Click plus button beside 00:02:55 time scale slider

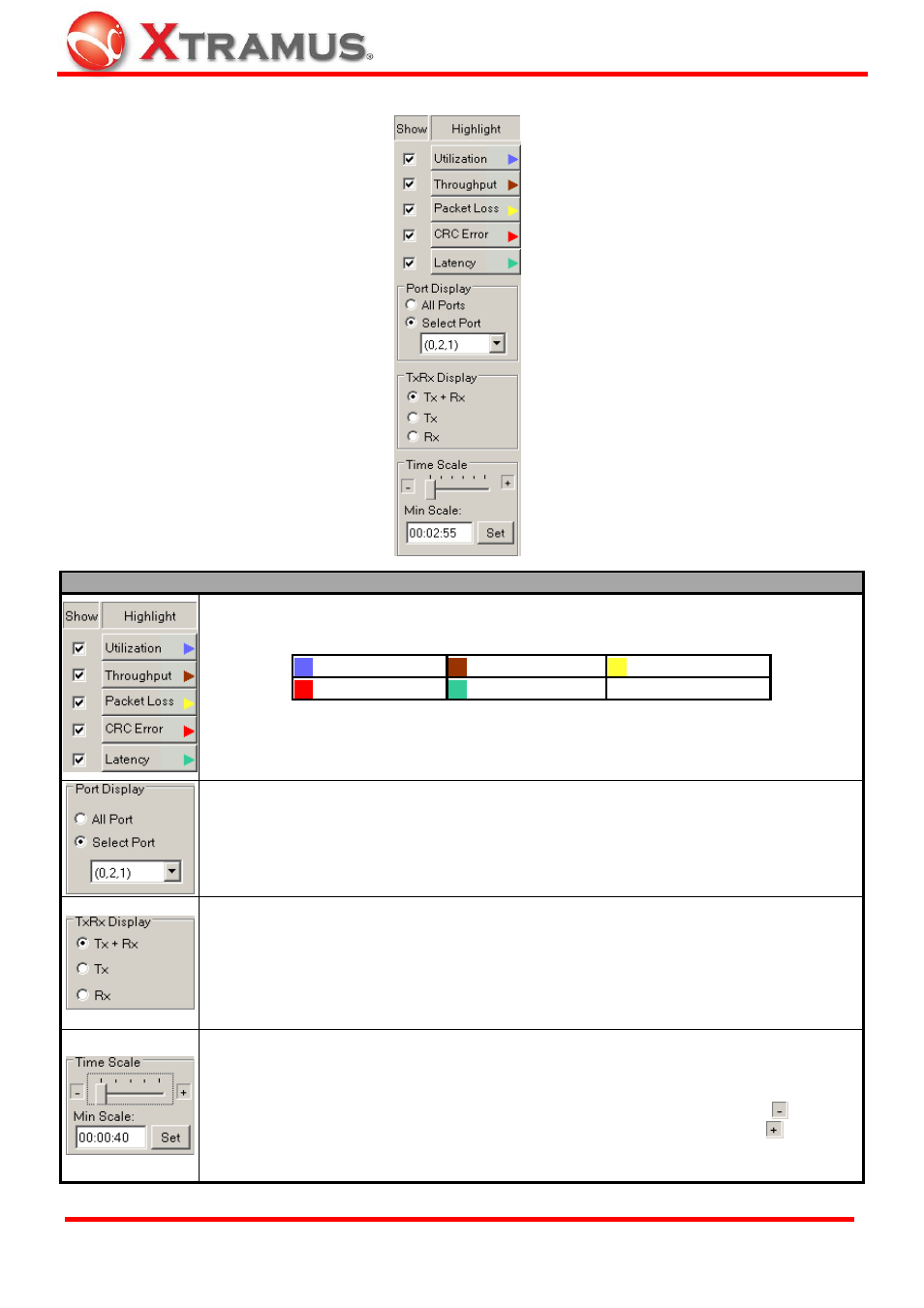(508, 483)
